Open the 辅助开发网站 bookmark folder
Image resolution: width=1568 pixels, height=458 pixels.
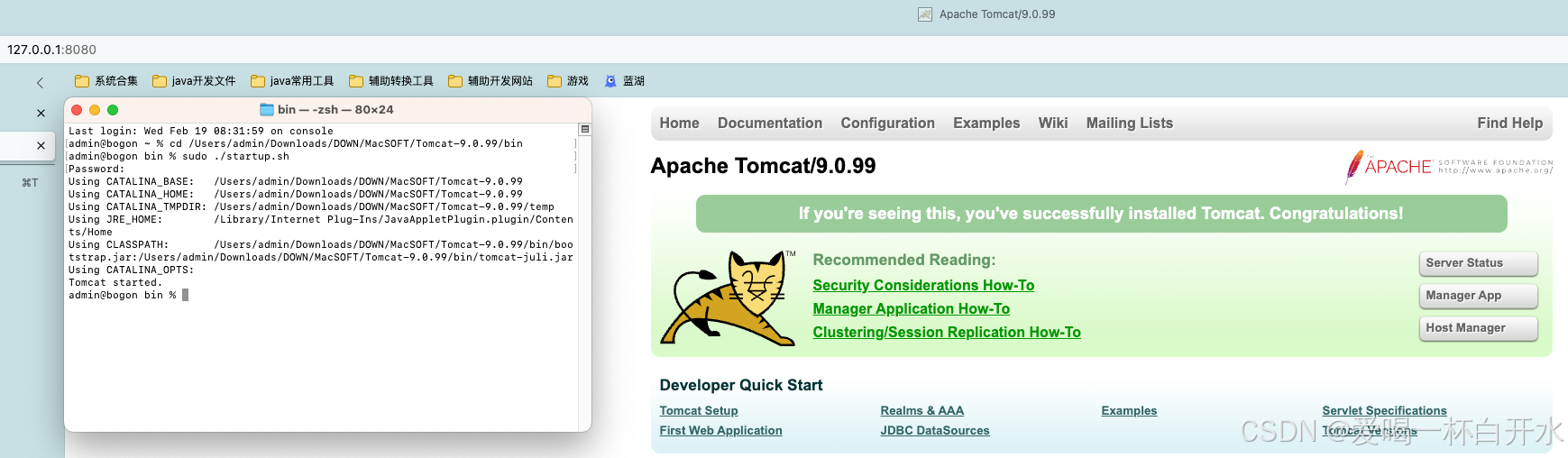491,81
